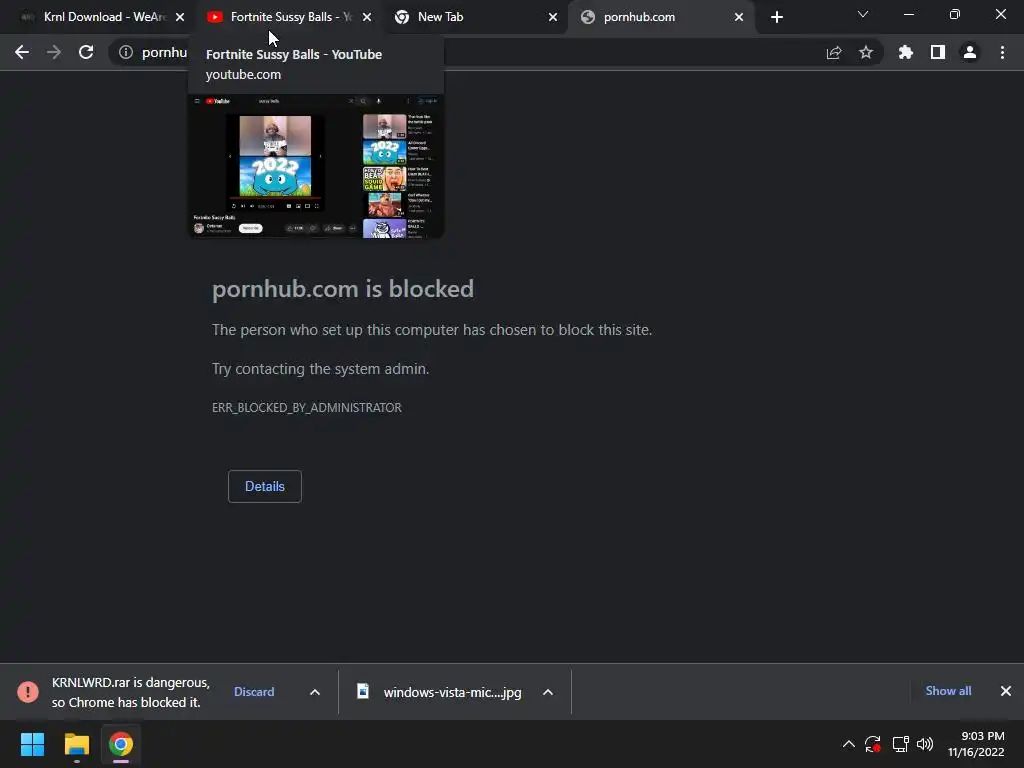Open a new tab with plus button
The image size is (1024, 768).
(x=776, y=17)
